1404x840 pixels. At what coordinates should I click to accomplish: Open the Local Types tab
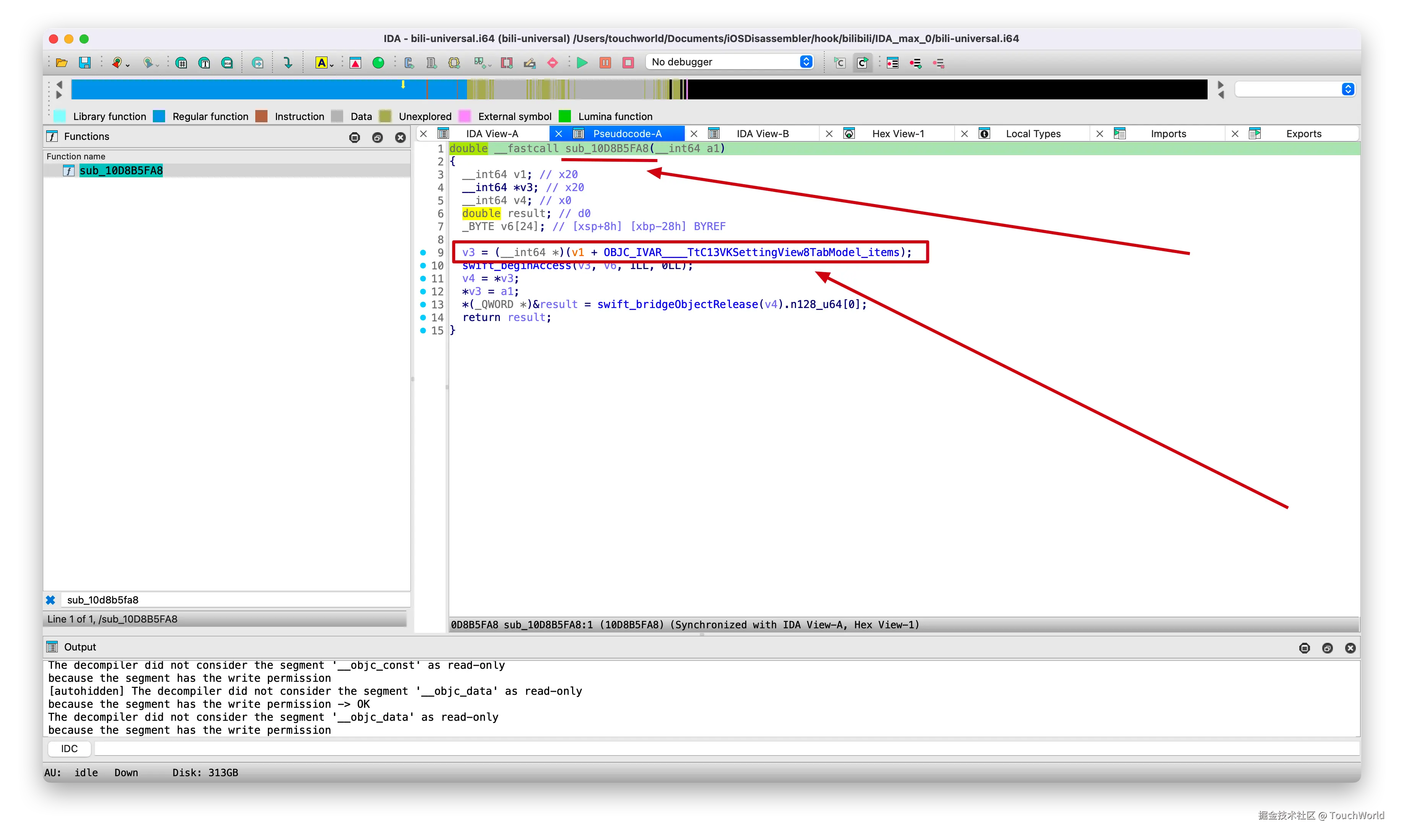pos(1033,134)
